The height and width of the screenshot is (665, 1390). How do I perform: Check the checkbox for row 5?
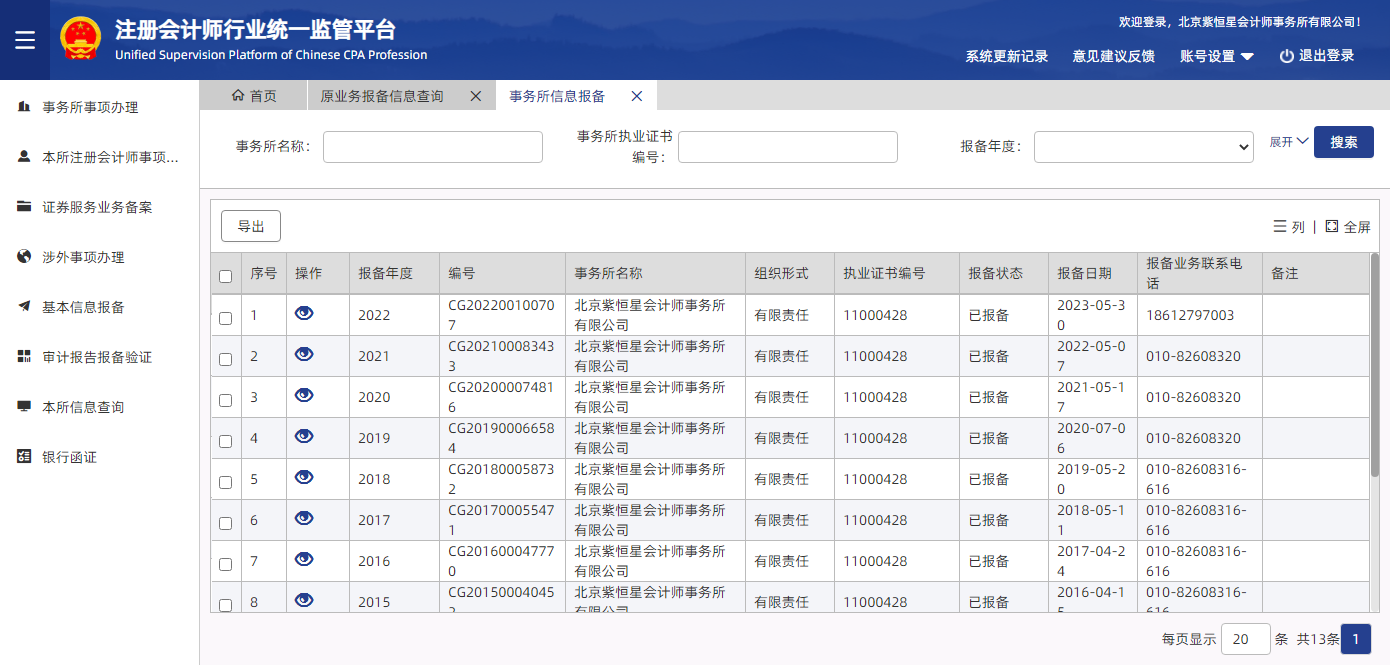(x=225, y=482)
